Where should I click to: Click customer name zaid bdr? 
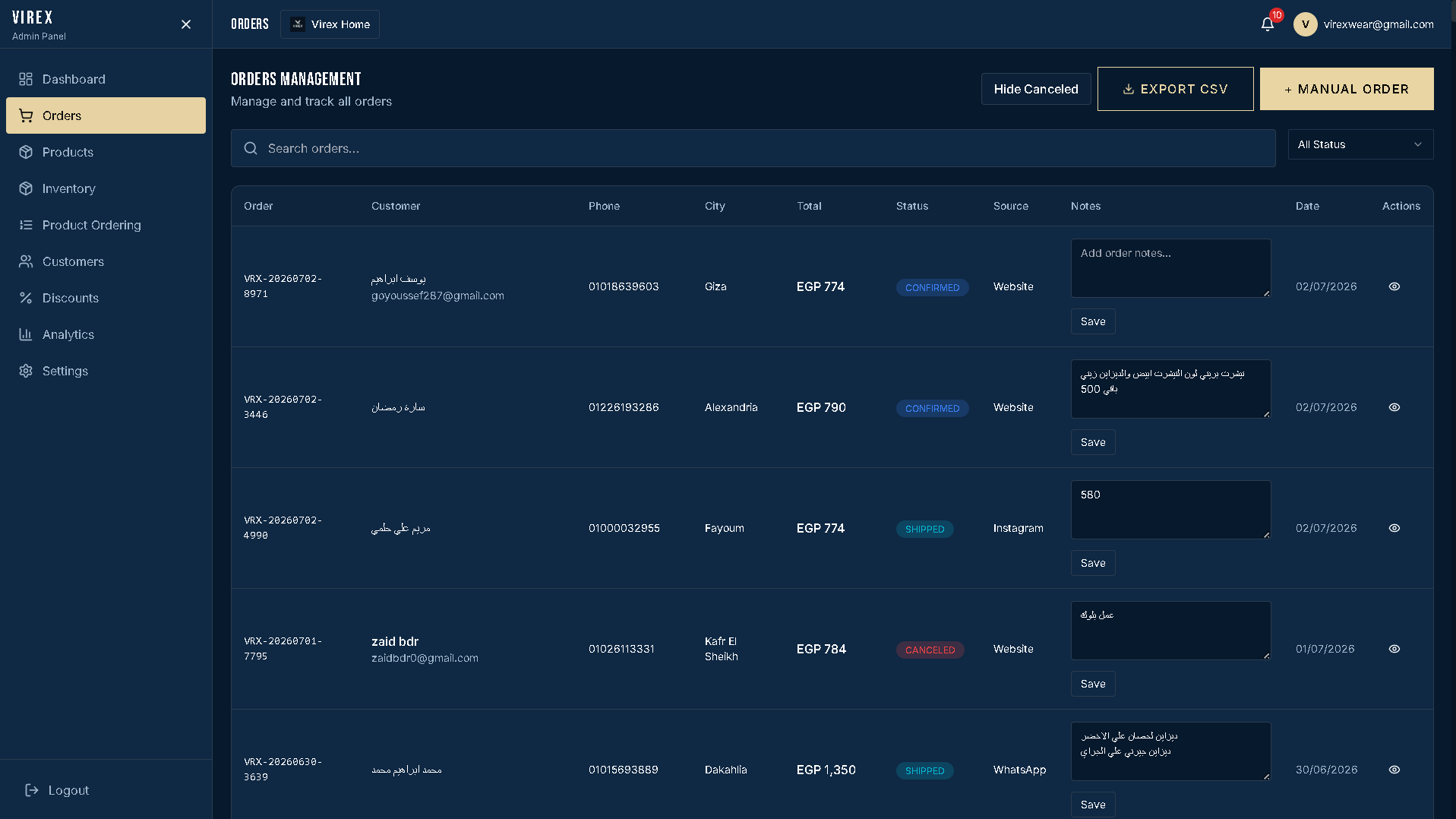click(x=395, y=641)
